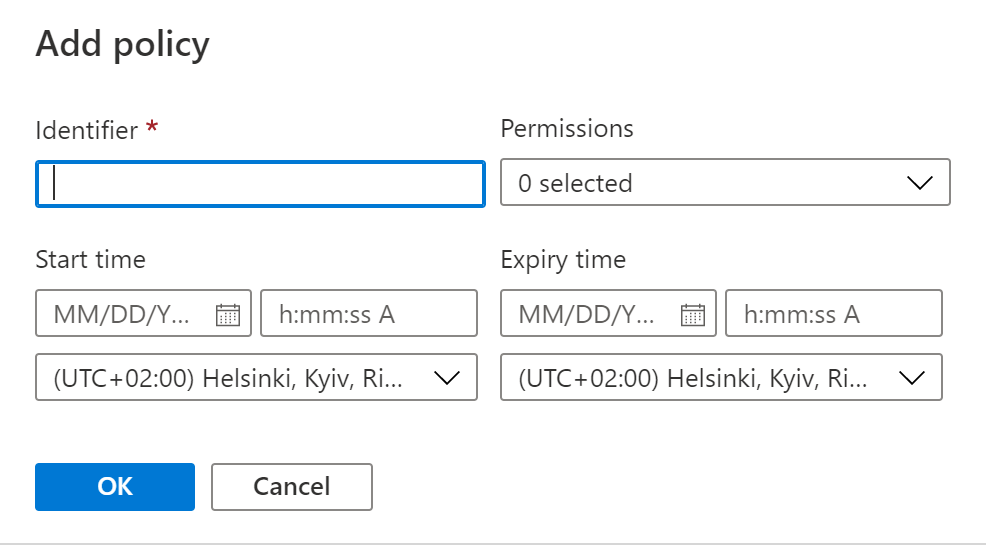This screenshot has height=545, width=986.
Task: Click the Start time h:mm:ss A field
Action: click(x=368, y=315)
